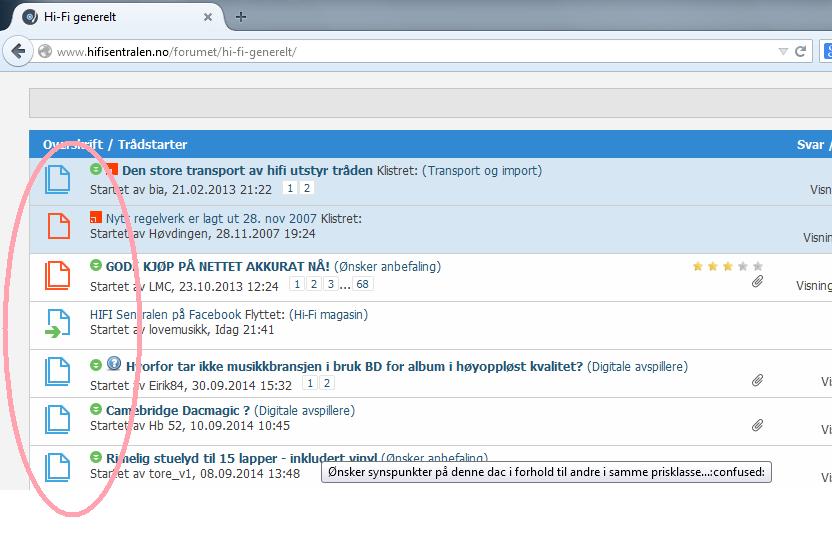Go to page 3 of GODE KJØP thread

click(x=331, y=284)
